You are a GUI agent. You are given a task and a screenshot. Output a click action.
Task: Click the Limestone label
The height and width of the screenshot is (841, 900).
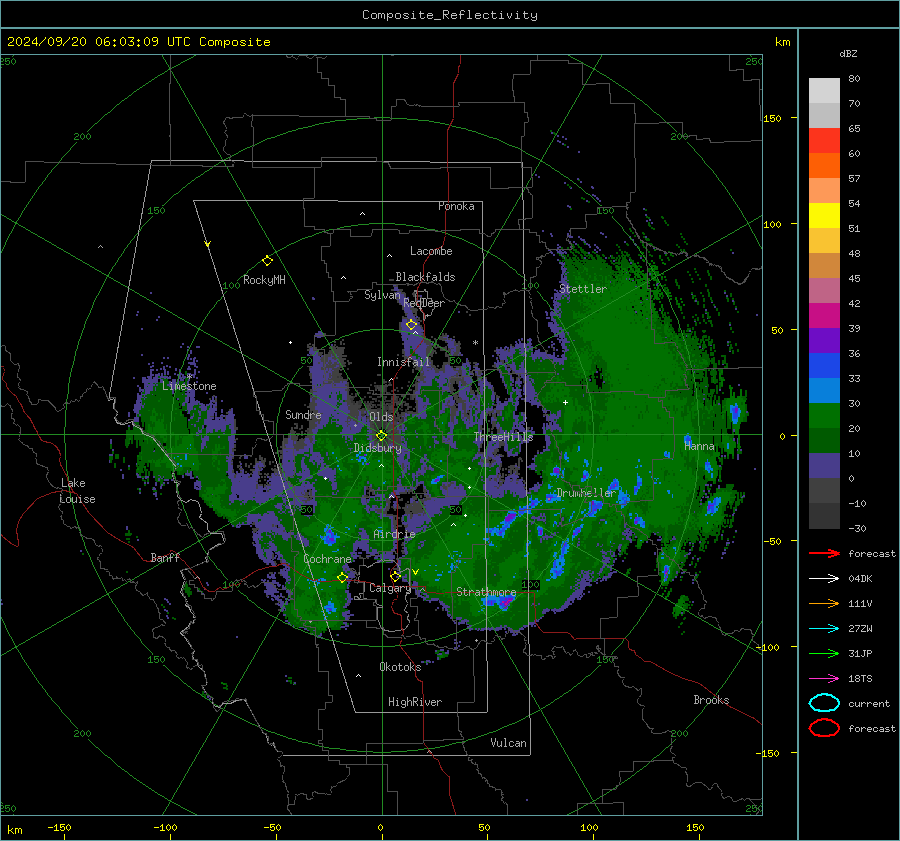point(189,386)
